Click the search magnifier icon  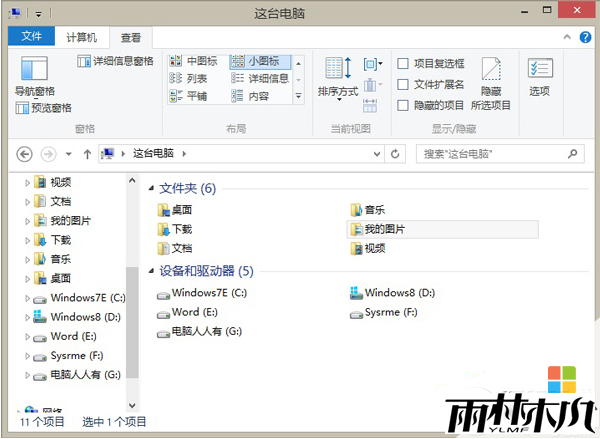572,154
